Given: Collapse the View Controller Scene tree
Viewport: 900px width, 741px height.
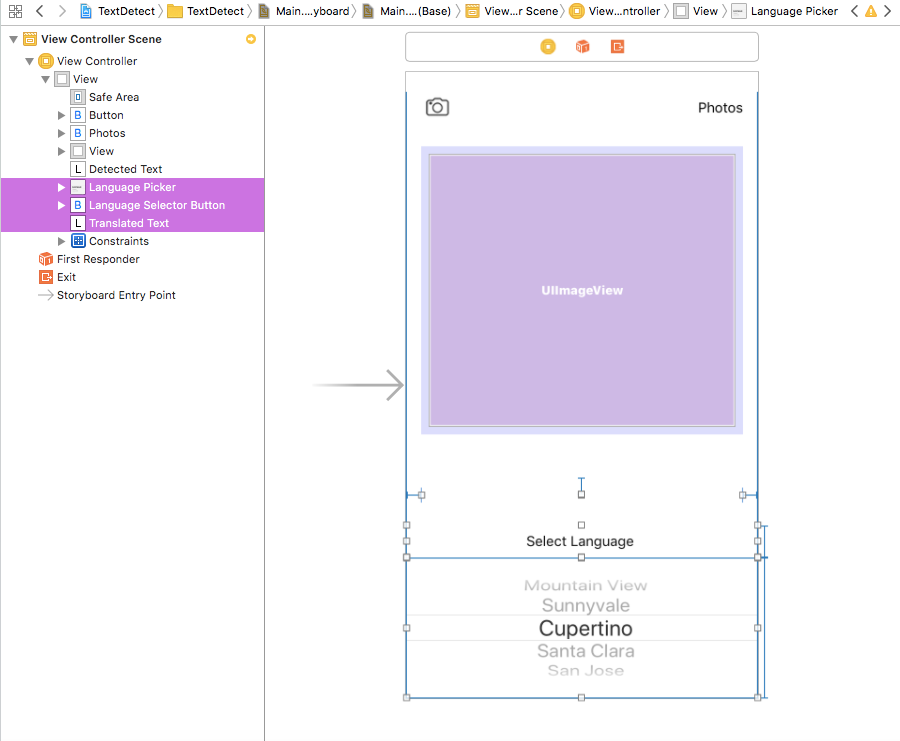Looking at the screenshot, I should tap(13, 39).
